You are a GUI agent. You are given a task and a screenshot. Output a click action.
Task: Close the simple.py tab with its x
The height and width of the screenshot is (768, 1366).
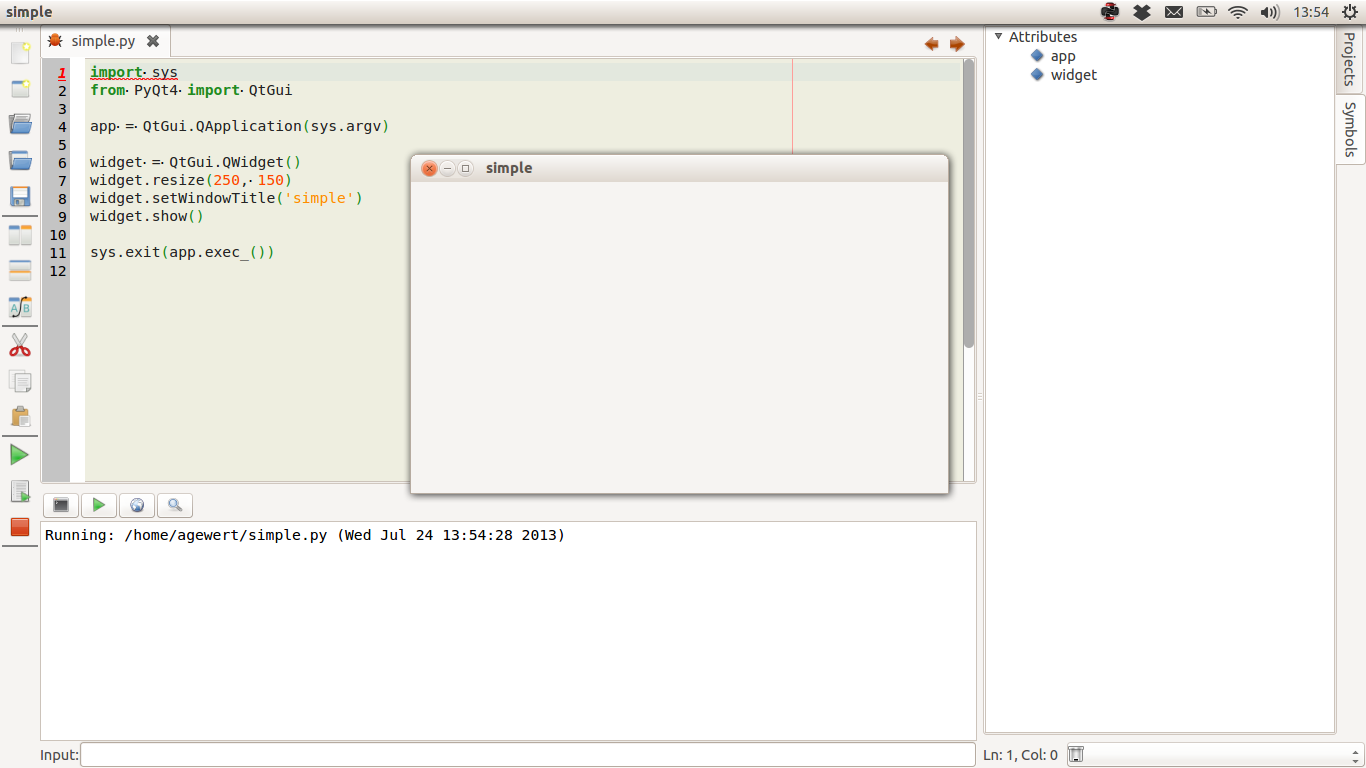tap(153, 41)
